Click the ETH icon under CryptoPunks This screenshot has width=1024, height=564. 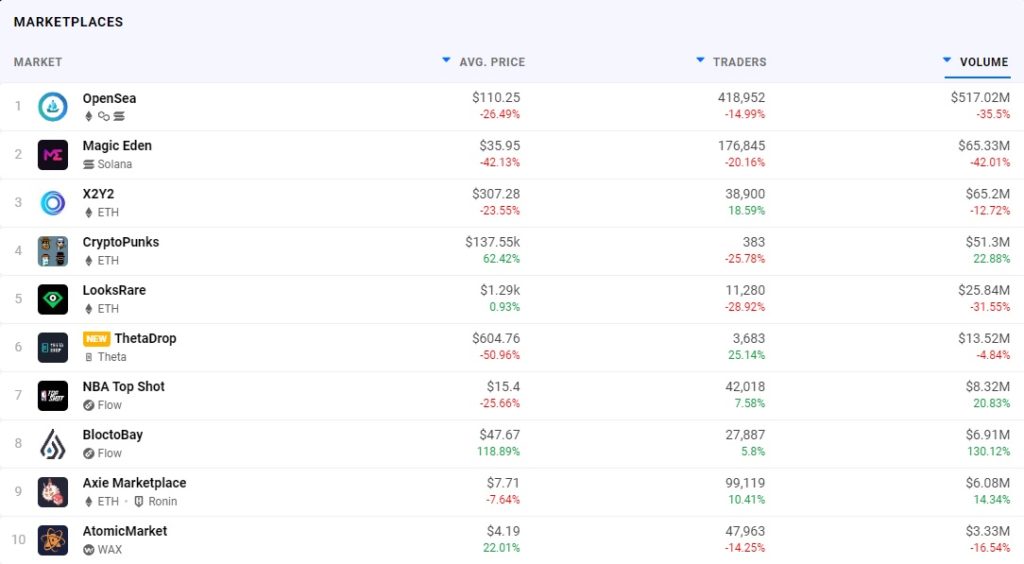coord(89,260)
